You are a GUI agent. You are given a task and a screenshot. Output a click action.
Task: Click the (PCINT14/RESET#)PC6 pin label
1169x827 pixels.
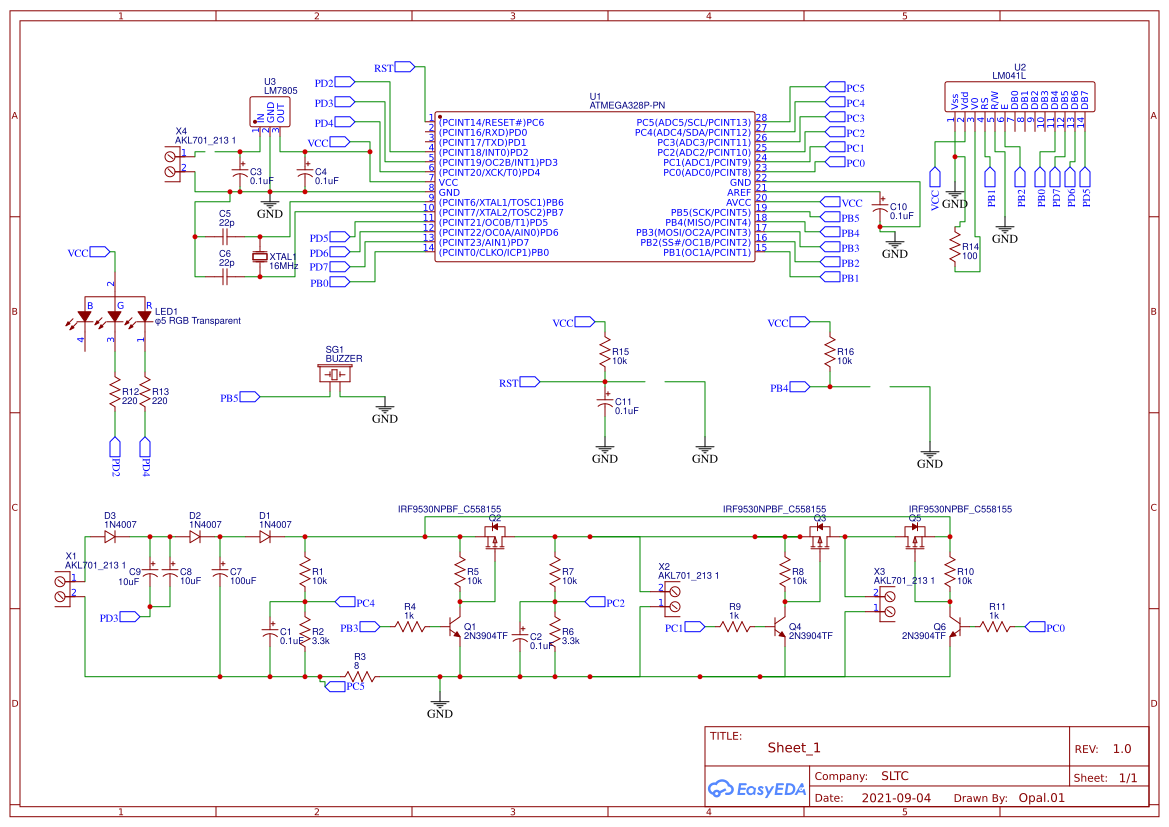pyautogui.click(x=491, y=122)
